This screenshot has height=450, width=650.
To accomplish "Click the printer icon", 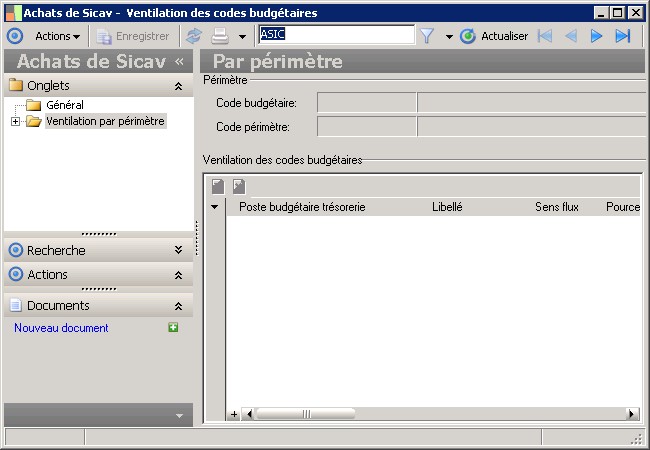I will point(220,36).
